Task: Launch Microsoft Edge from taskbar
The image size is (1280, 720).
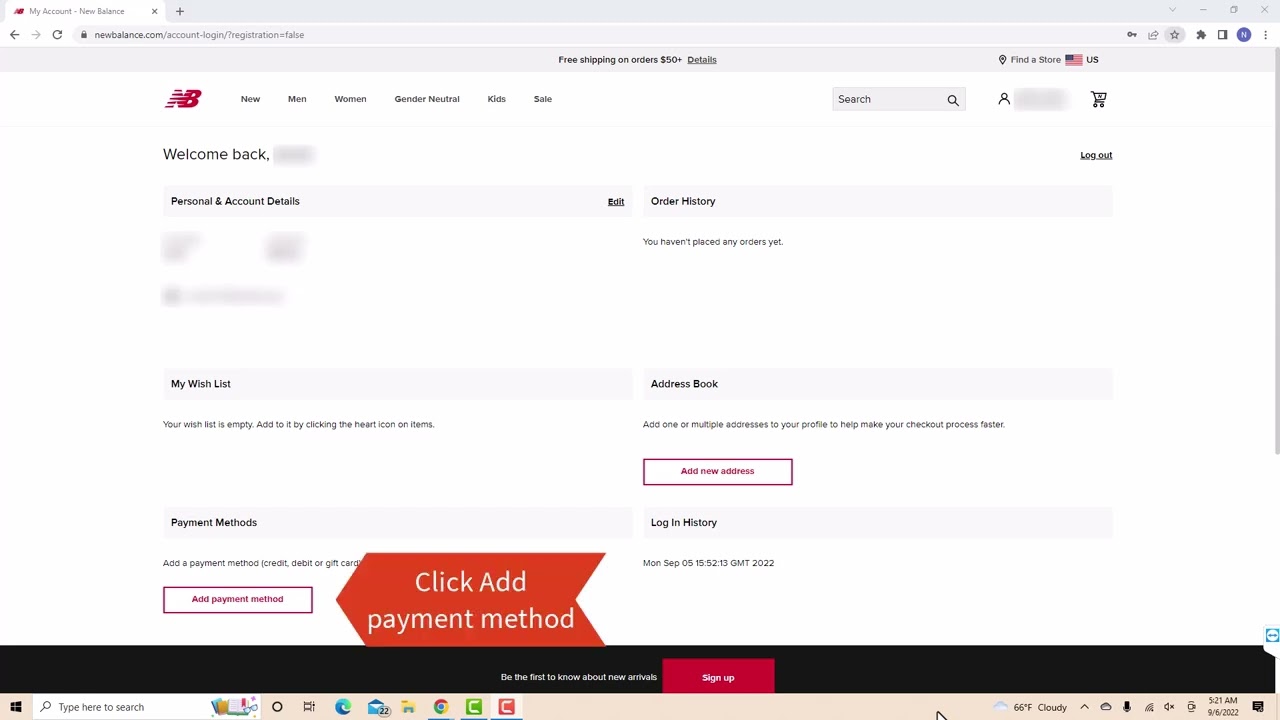Action: [343, 707]
